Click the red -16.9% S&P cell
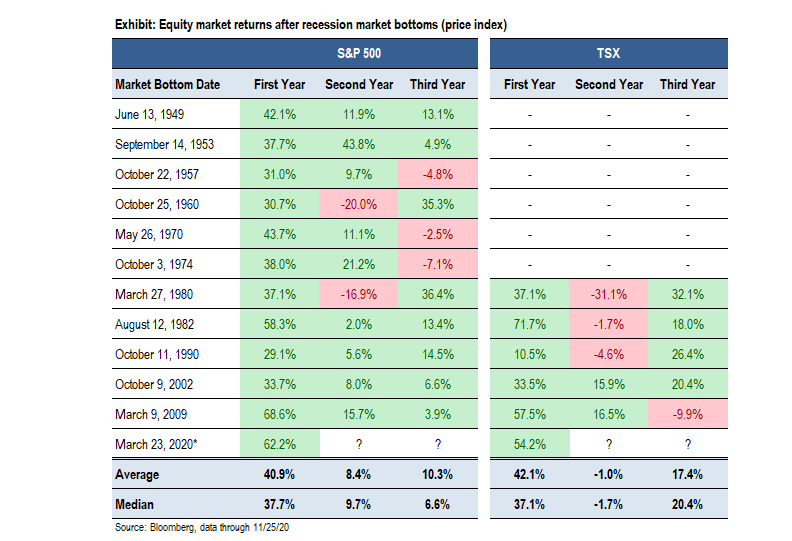The height and width of the screenshot is (541, 792). [359, 292]
